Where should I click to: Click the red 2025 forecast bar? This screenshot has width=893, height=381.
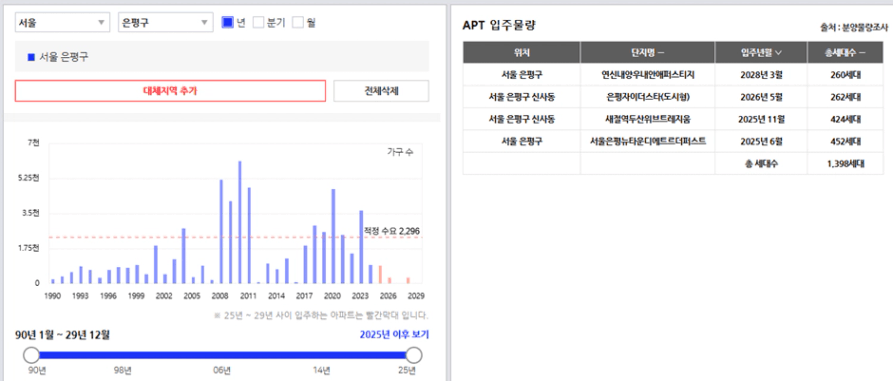click(x=380, y=274)
